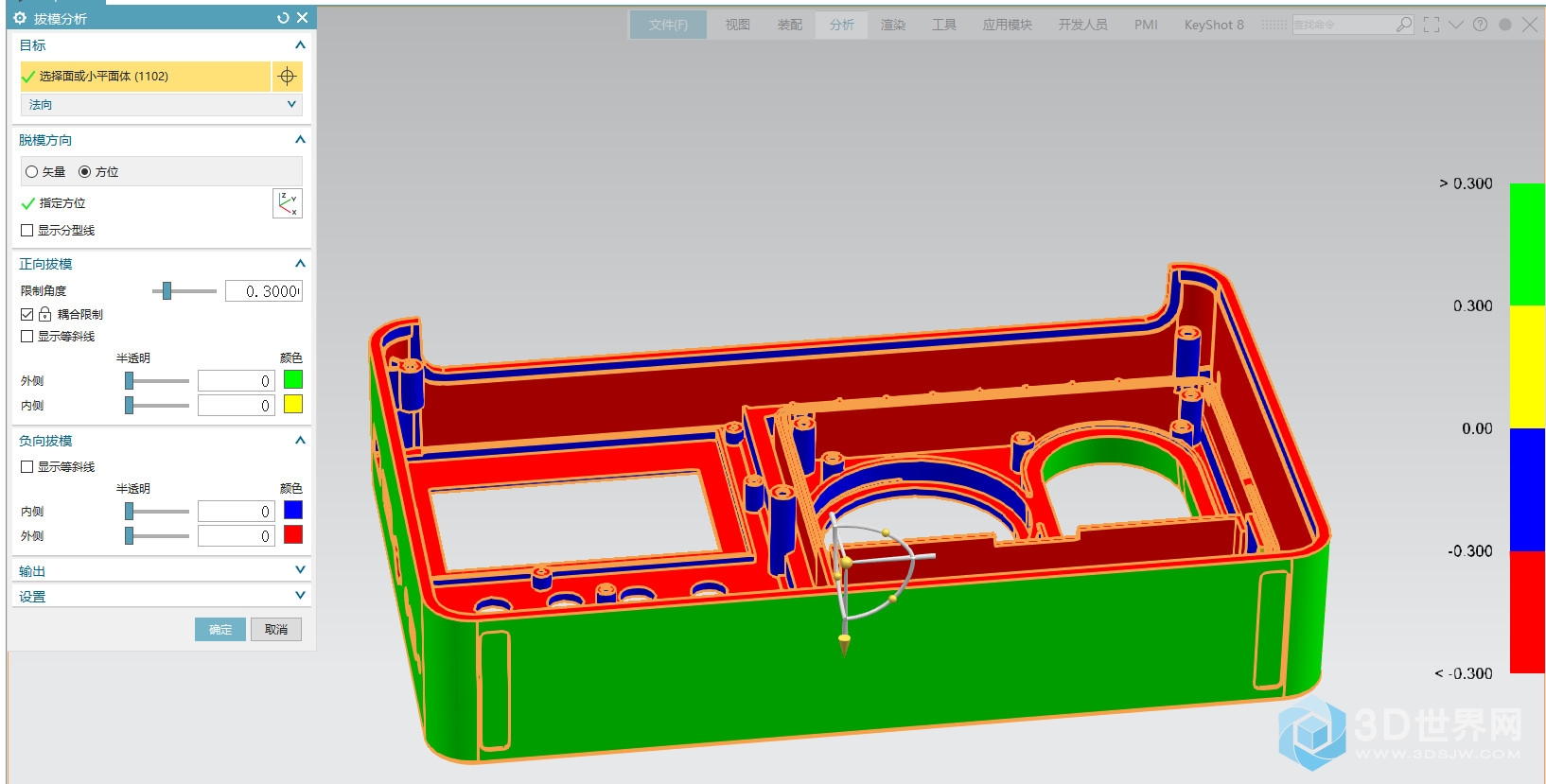Open the green 外侧 color swatch
This screenshot has width=1546, height=784.
[293, 380]
